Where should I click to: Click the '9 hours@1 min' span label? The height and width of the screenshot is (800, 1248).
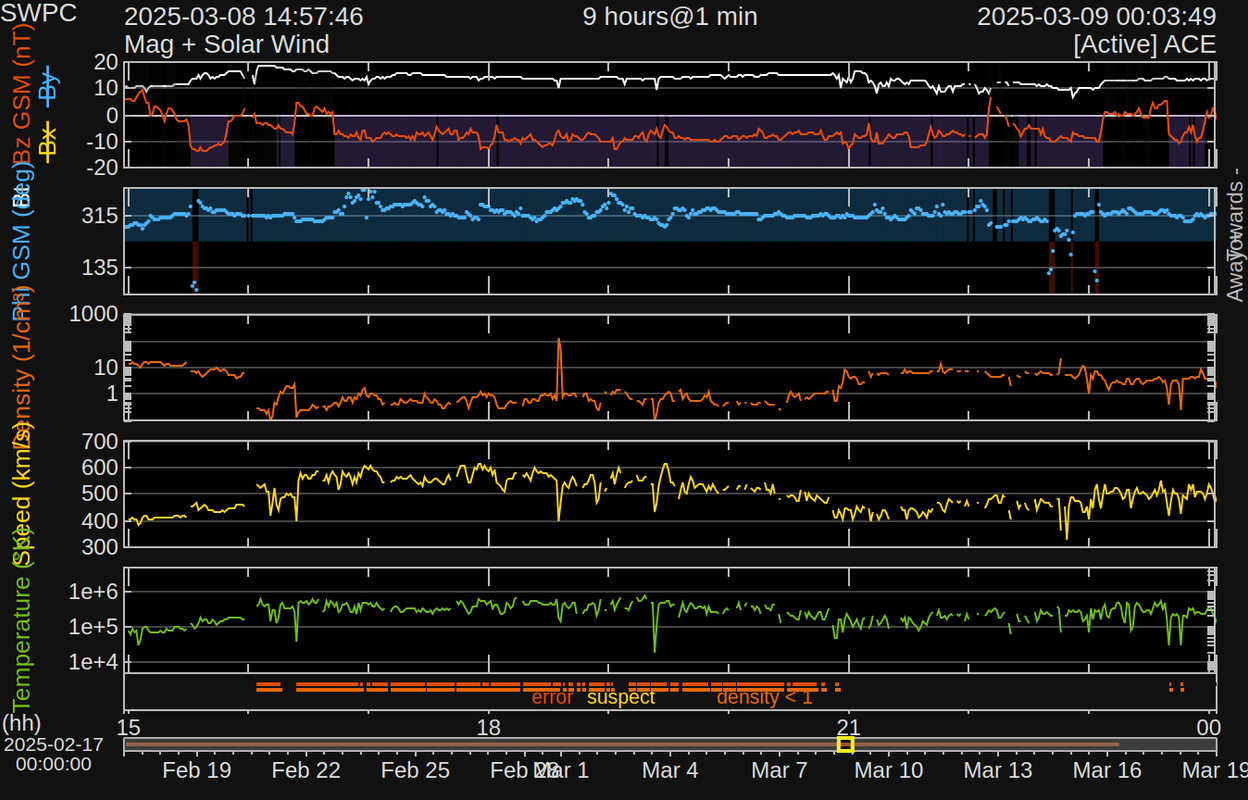coord(670,17)
